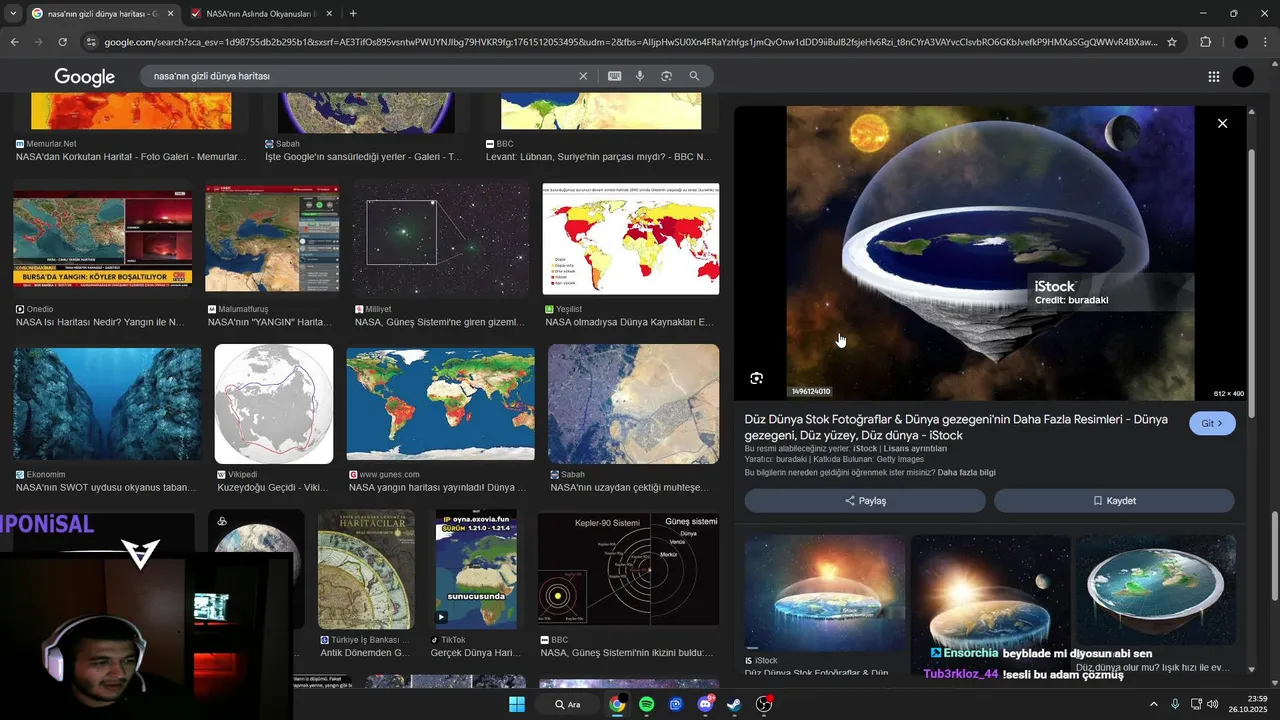Open the on-screen keyboard input tool
1280x720 pixels.
tap(614, 76)
